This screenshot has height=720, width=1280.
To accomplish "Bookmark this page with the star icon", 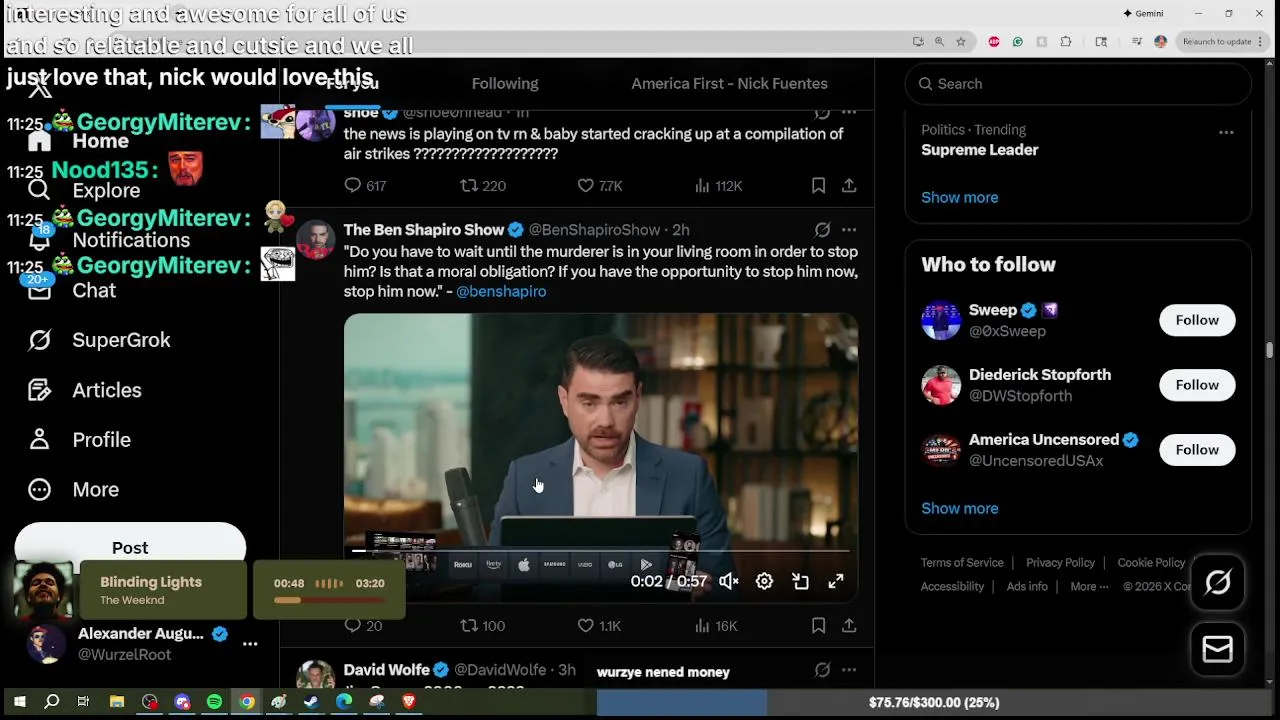I will coord(961,42).
